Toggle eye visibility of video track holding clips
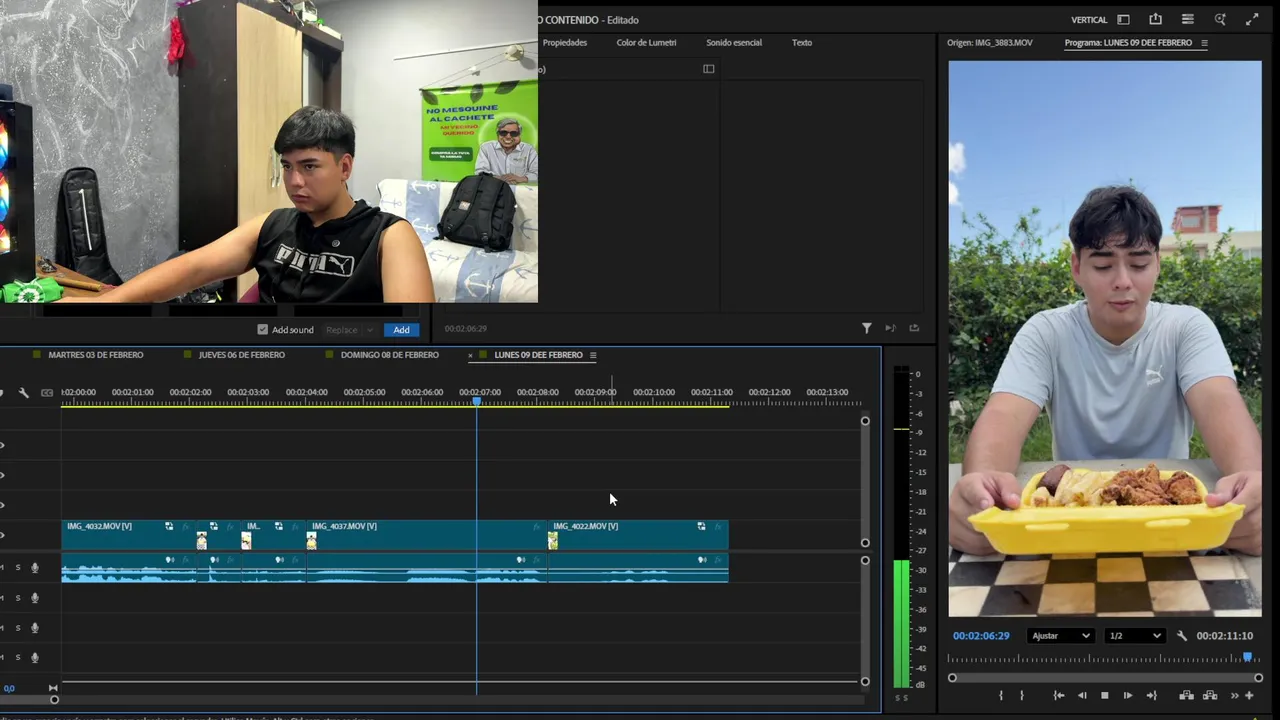 coord(2,535)
